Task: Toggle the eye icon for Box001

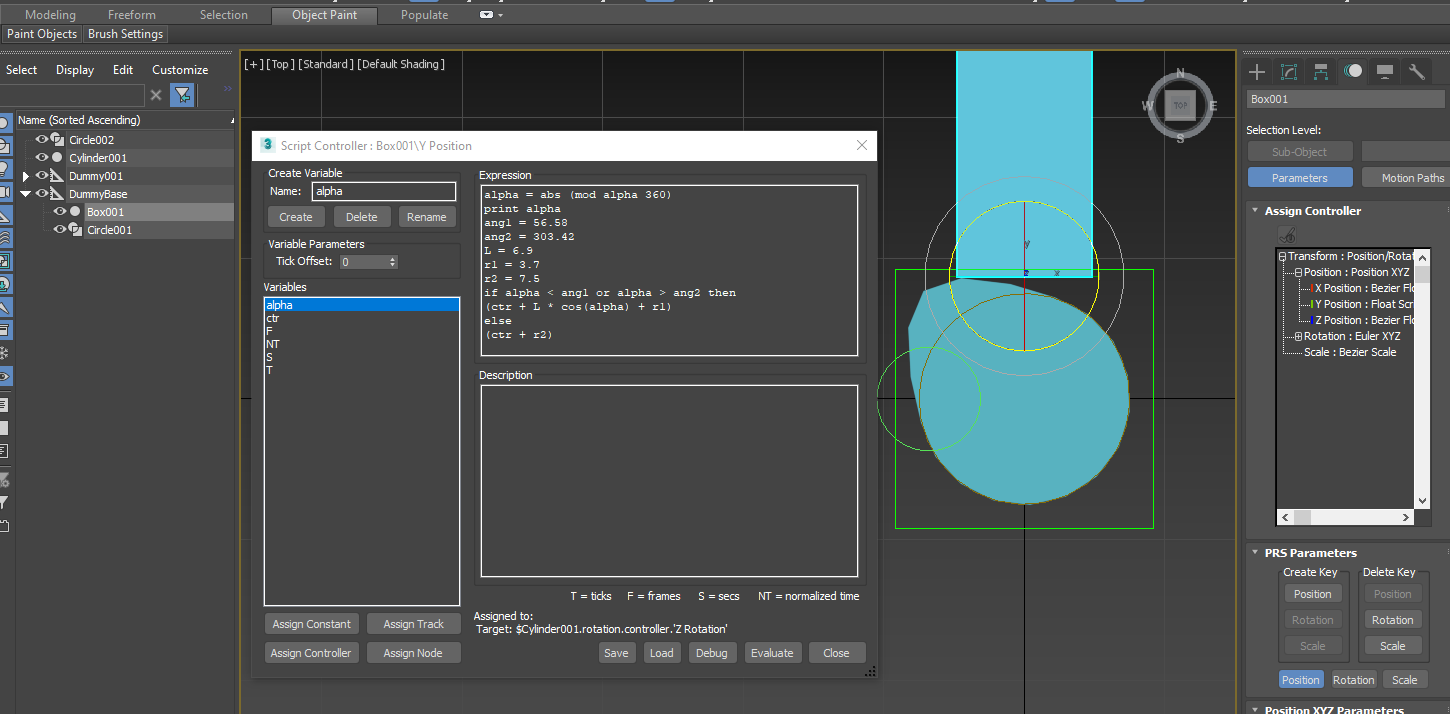Action: coord(59,211)
